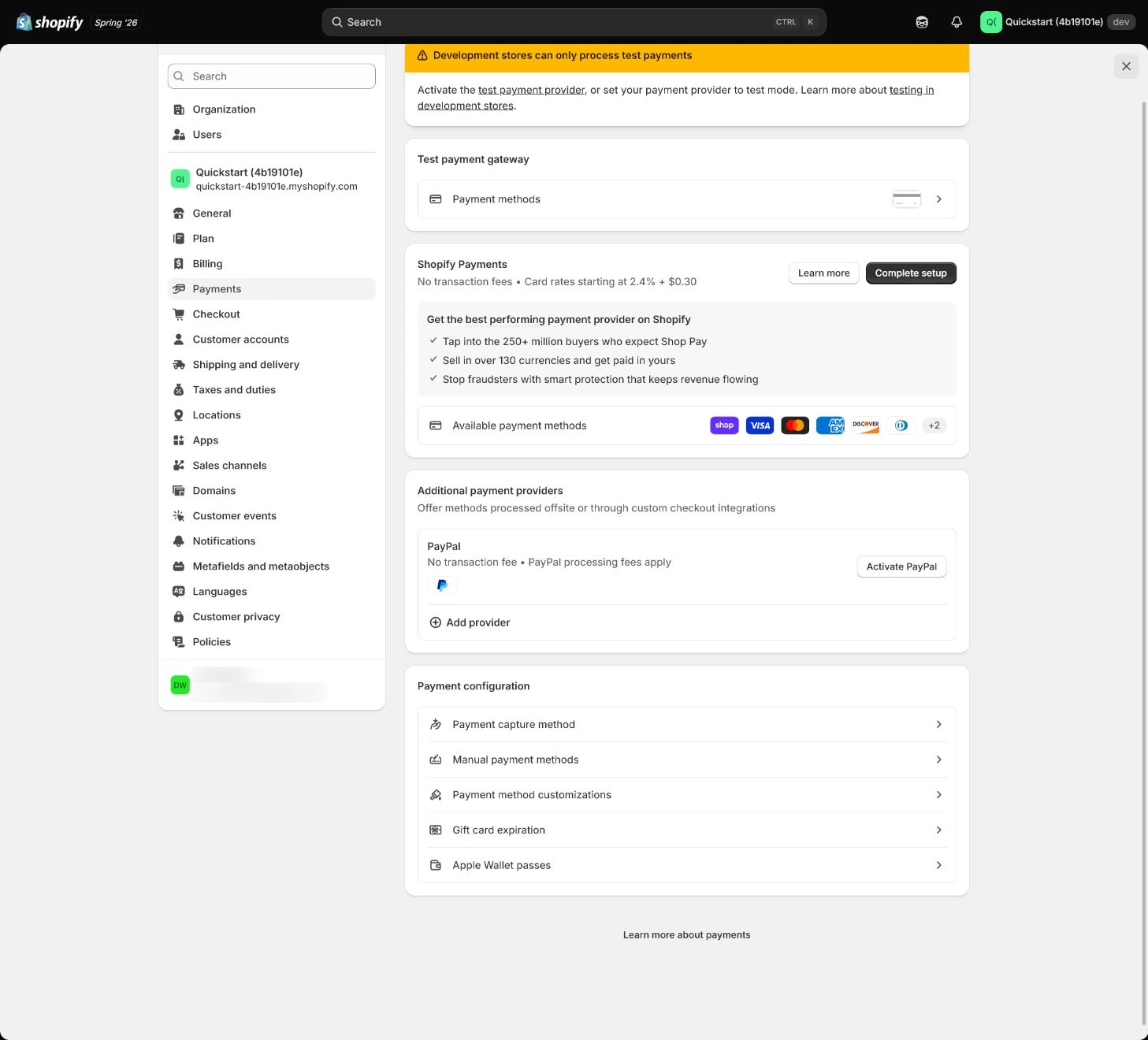Screen dimensions: 1148x1040
Task: Click the test gateway card thumbnail in Payment methods row
Action: tap(907, 199)
